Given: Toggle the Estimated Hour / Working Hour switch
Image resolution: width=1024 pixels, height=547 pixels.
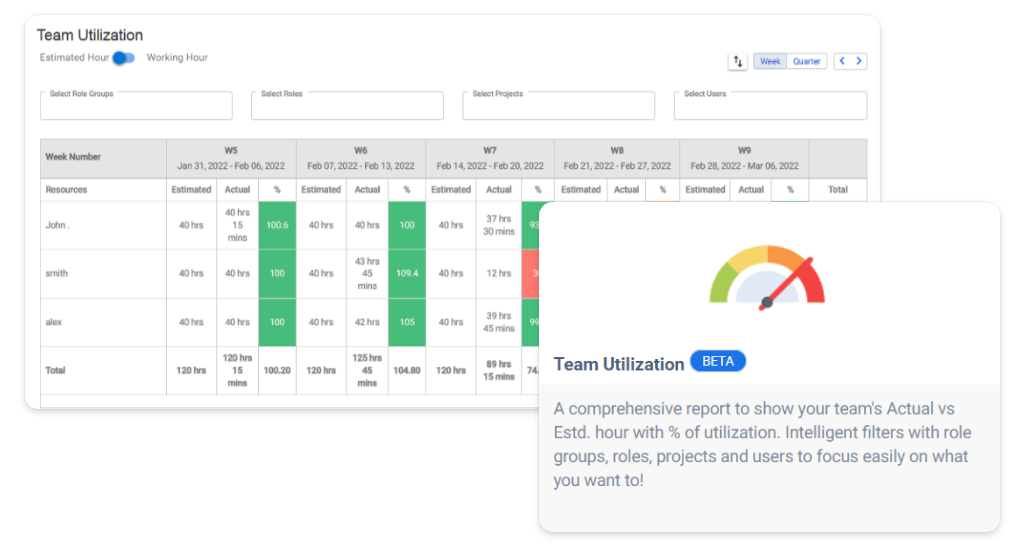Looking at the screenshot, I should tap(124, 58).
